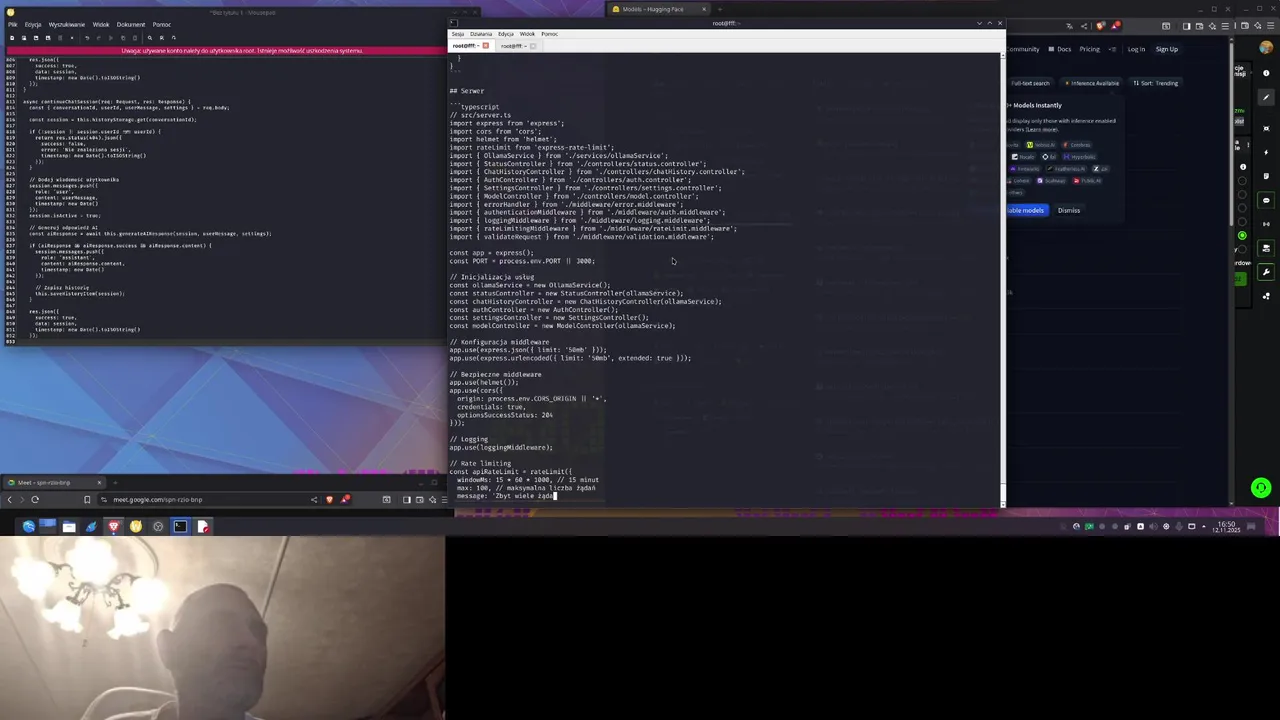The width and height of the screenshot is (1280, 720).
Task: Click the Sign Up button on Hugging Face
Action: point(1167,49)
